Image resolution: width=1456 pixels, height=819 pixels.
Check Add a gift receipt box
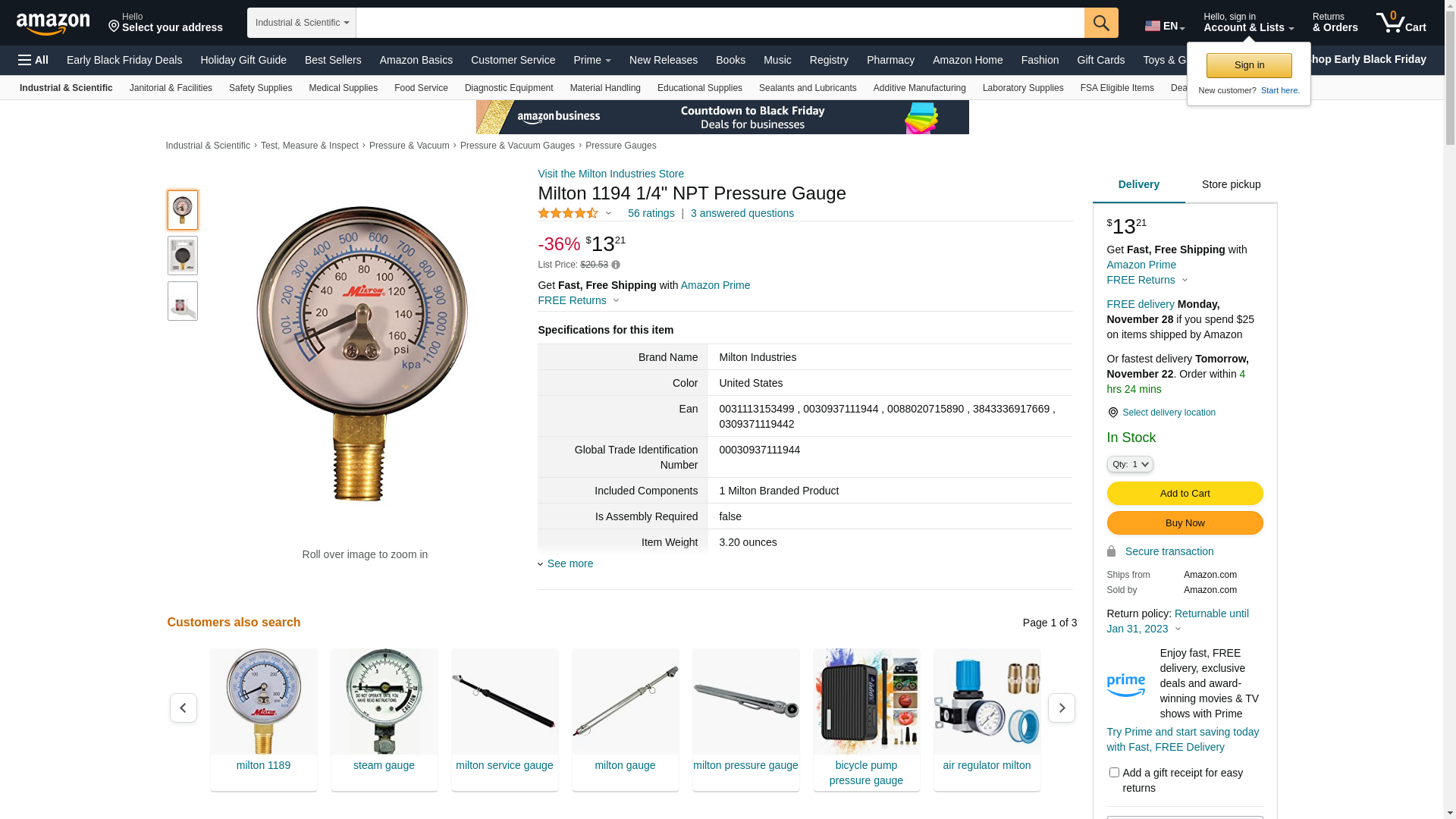point(1114,773)
